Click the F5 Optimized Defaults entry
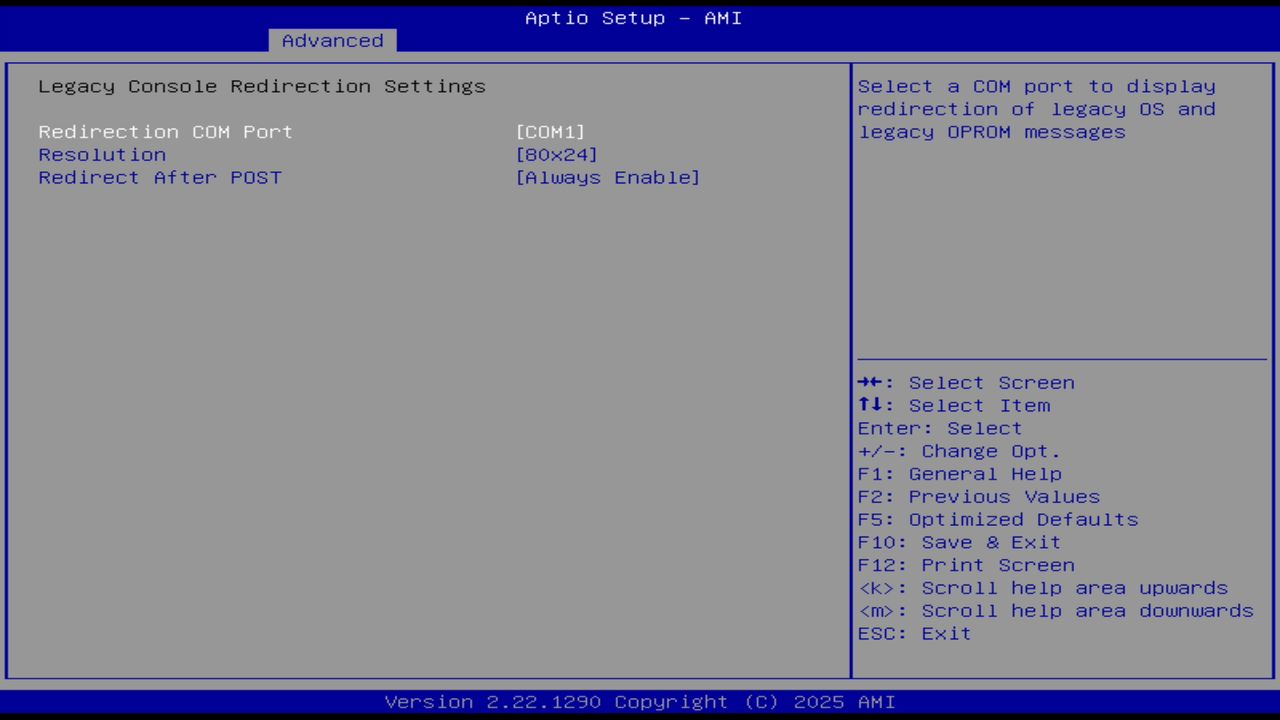Viewport: 1280px width, 720px height. pyautogui.click(x=997, y=519)
